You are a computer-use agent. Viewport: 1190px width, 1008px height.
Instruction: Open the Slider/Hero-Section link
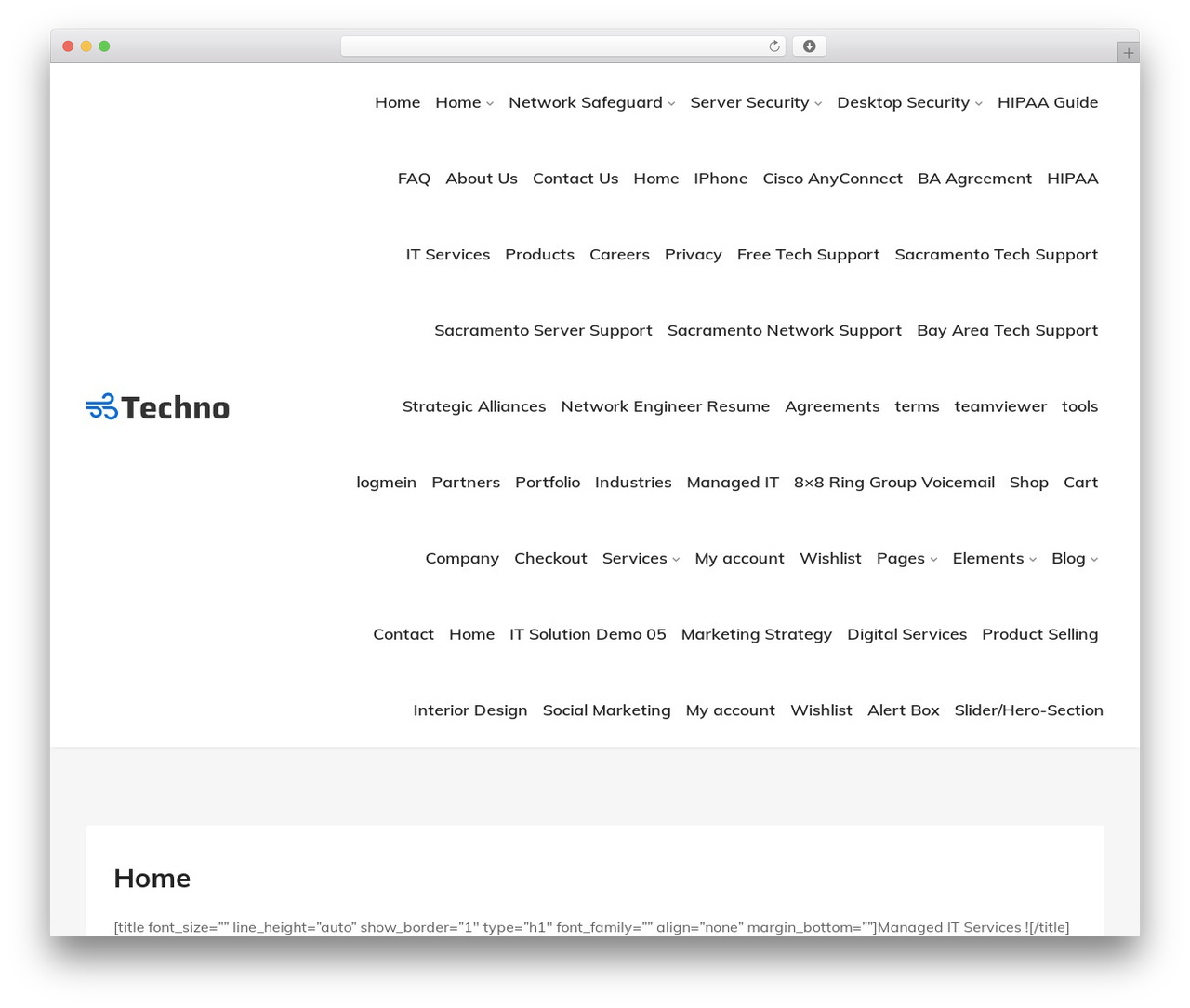coord(1029,710)
